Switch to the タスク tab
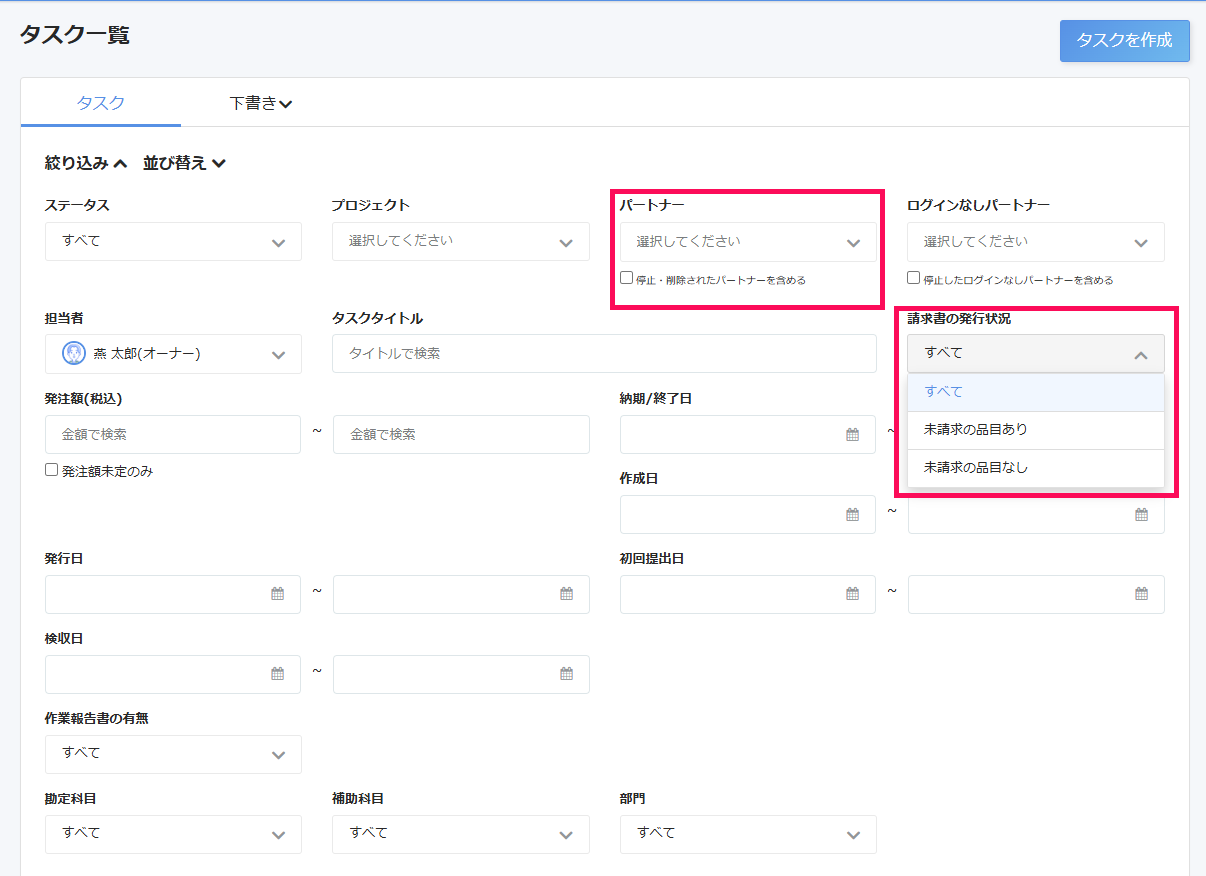1206x876 pixels. (x=101, y=102)
